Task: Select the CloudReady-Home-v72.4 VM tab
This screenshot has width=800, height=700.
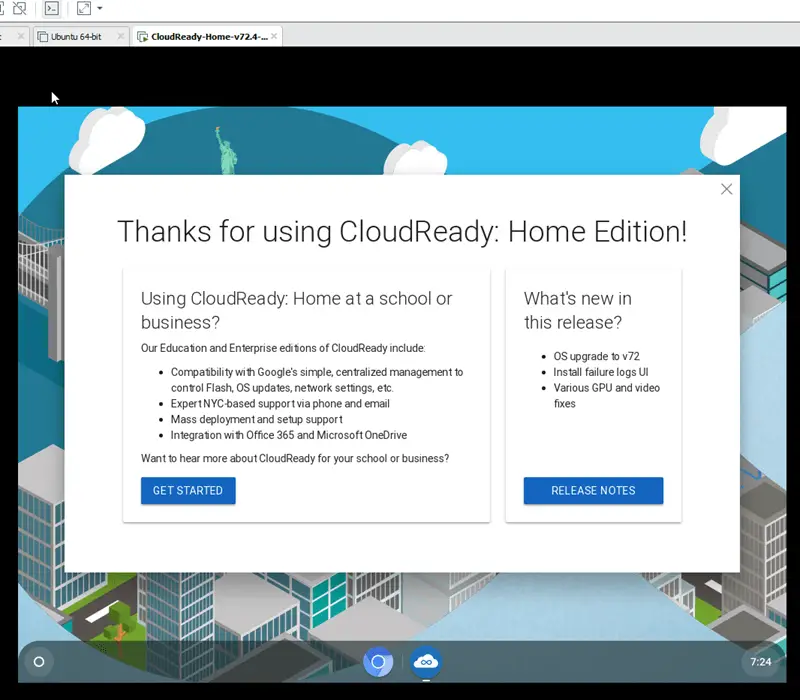Action: [x=209, y=37]
